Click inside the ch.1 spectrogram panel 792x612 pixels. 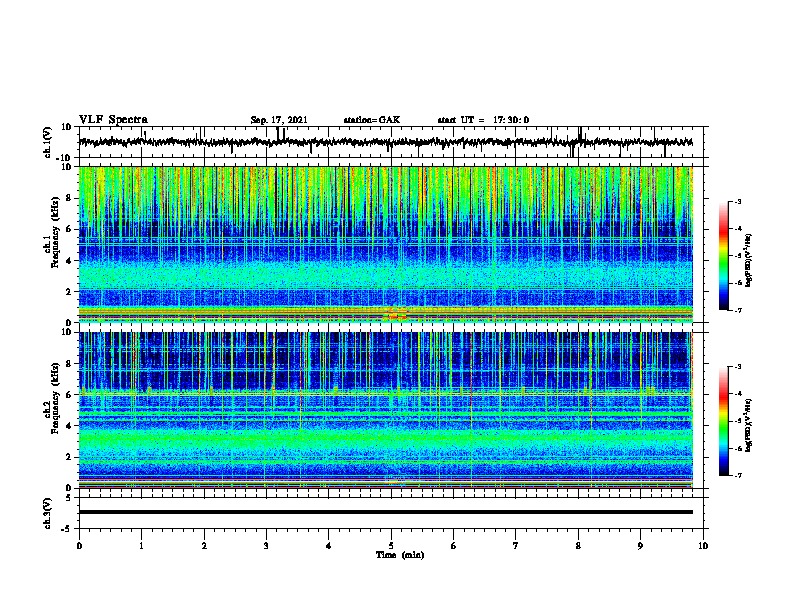[385, 244]
